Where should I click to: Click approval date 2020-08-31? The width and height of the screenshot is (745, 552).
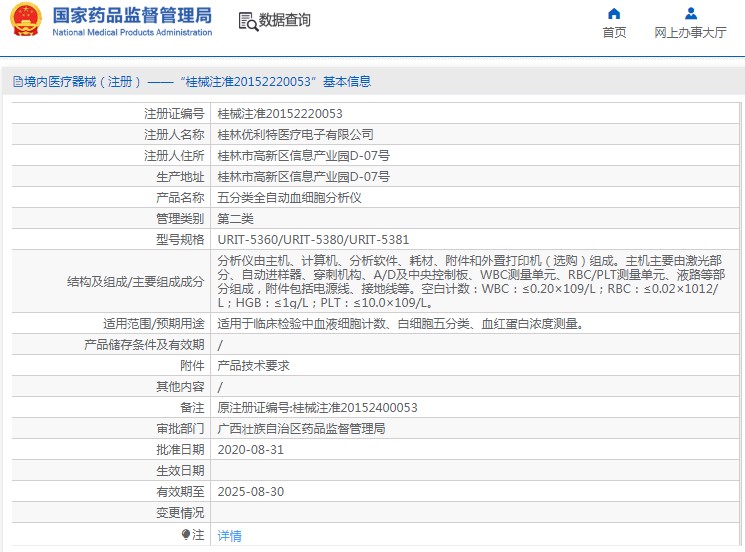250,449
